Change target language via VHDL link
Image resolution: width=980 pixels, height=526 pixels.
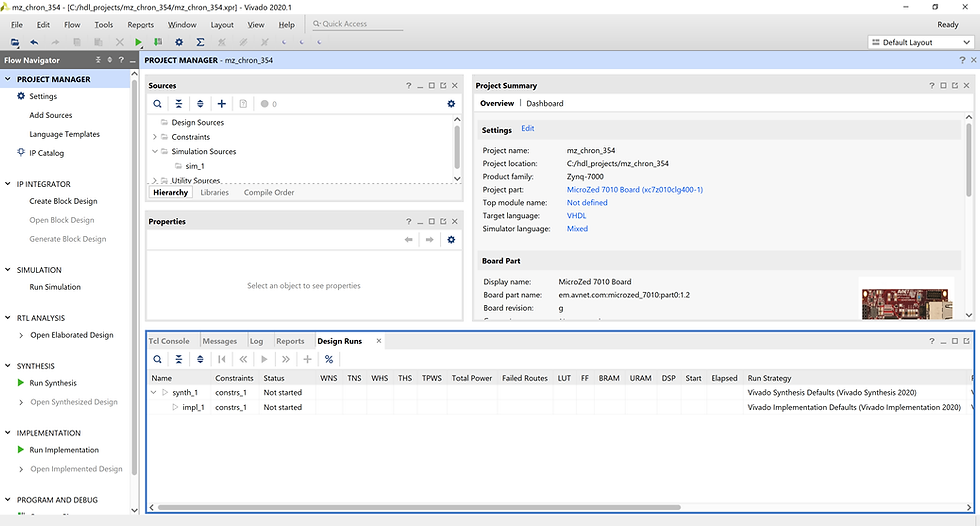point(576,216)
